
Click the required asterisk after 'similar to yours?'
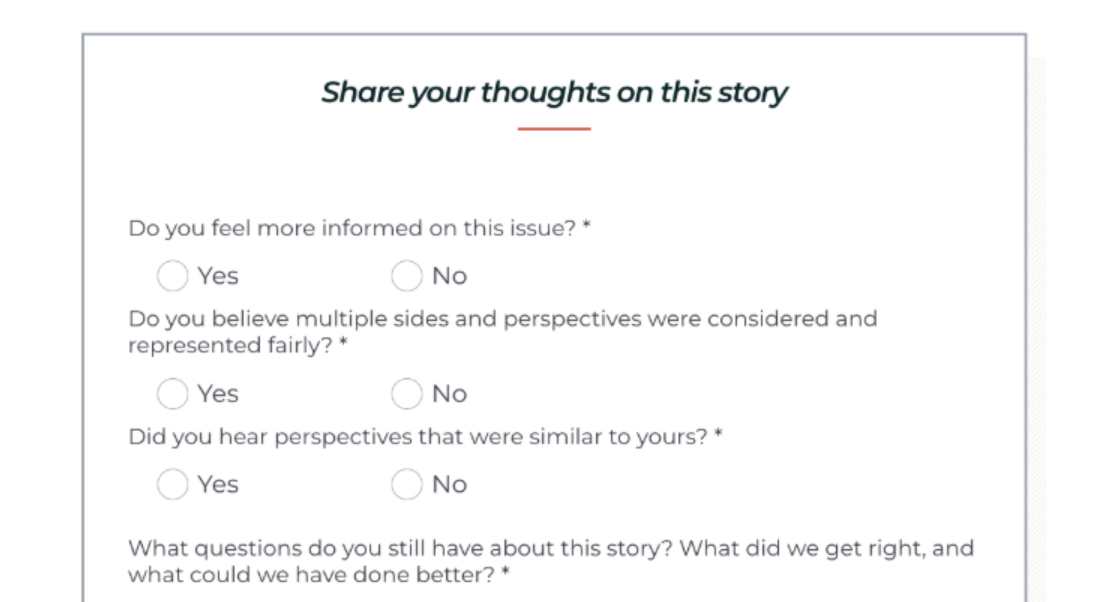pos(718,435)
